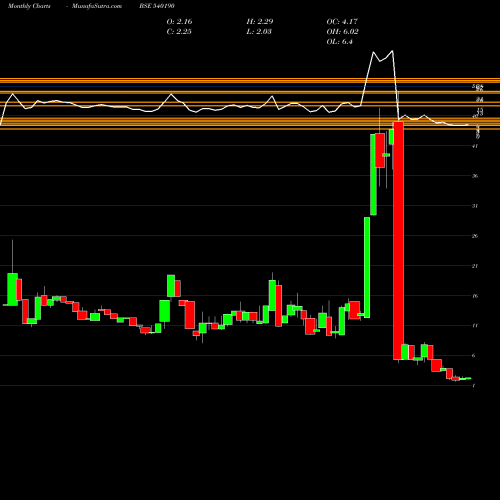This screenshot has height=500, width=500.
Task: Click the 'Monthly Charts' title text
Action: click(x=29, y=6)
